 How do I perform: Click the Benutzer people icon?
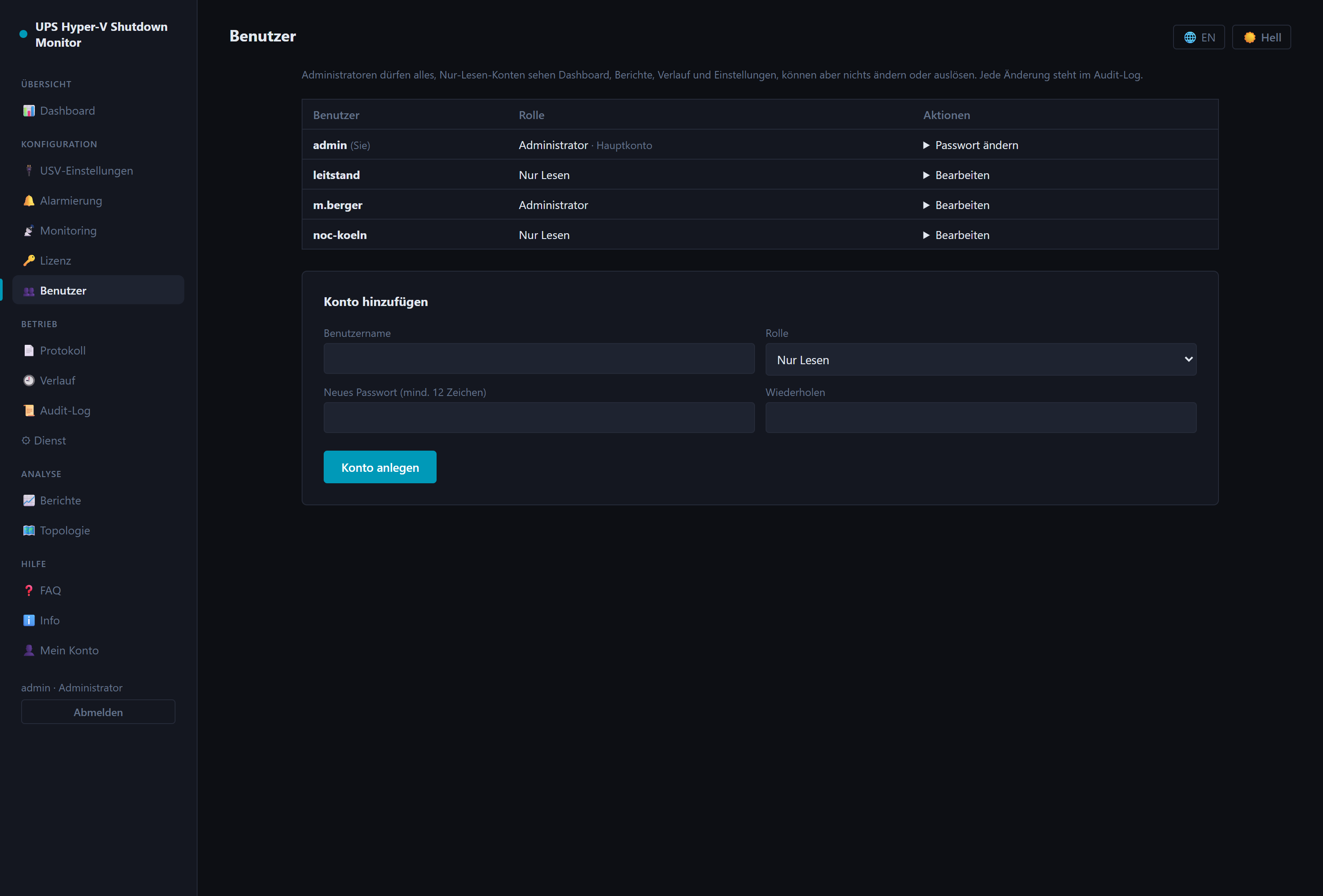pos(29,291)
